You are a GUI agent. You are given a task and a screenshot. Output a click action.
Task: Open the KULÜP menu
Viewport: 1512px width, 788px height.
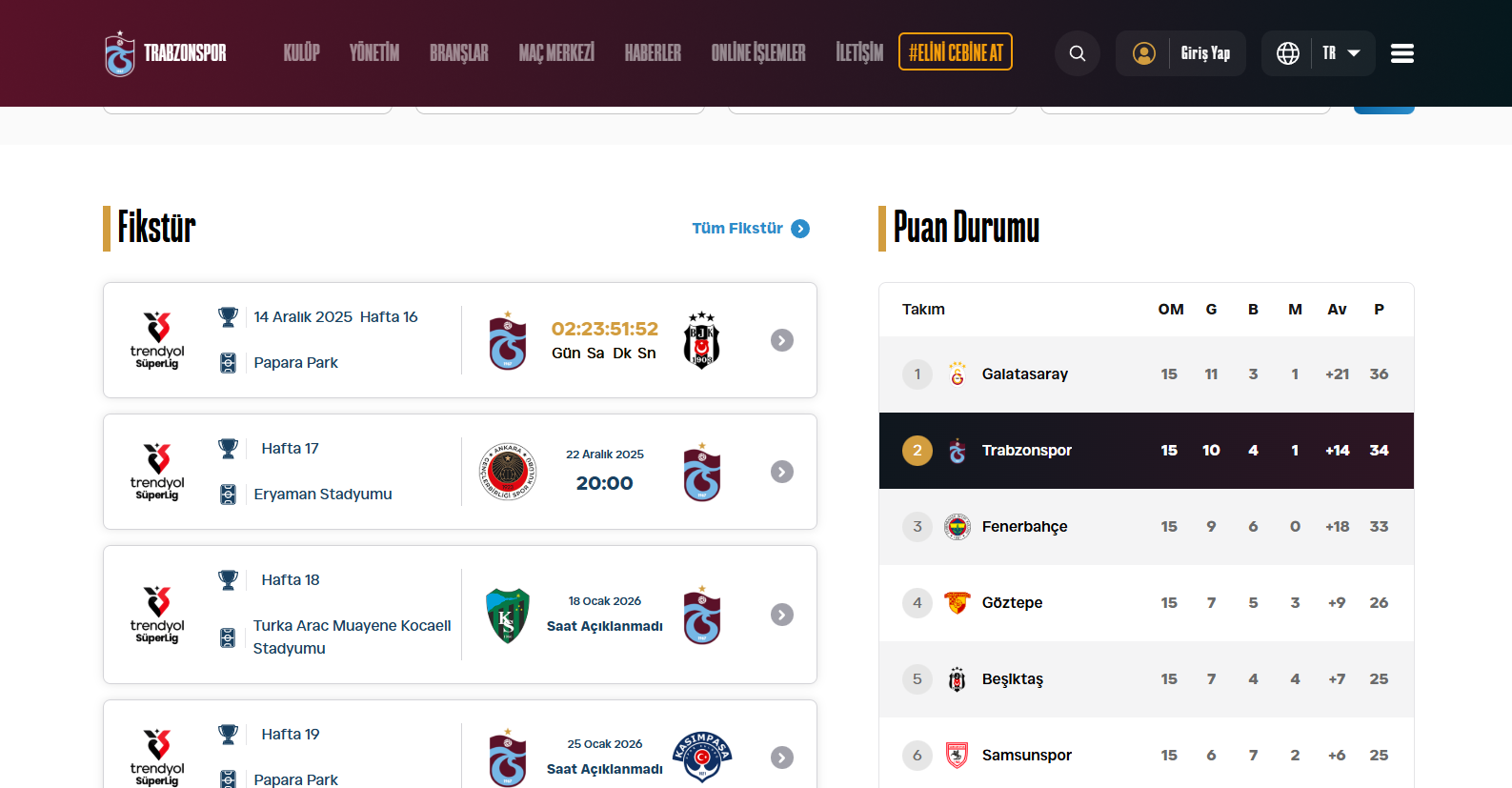click(x=301, y=53)
